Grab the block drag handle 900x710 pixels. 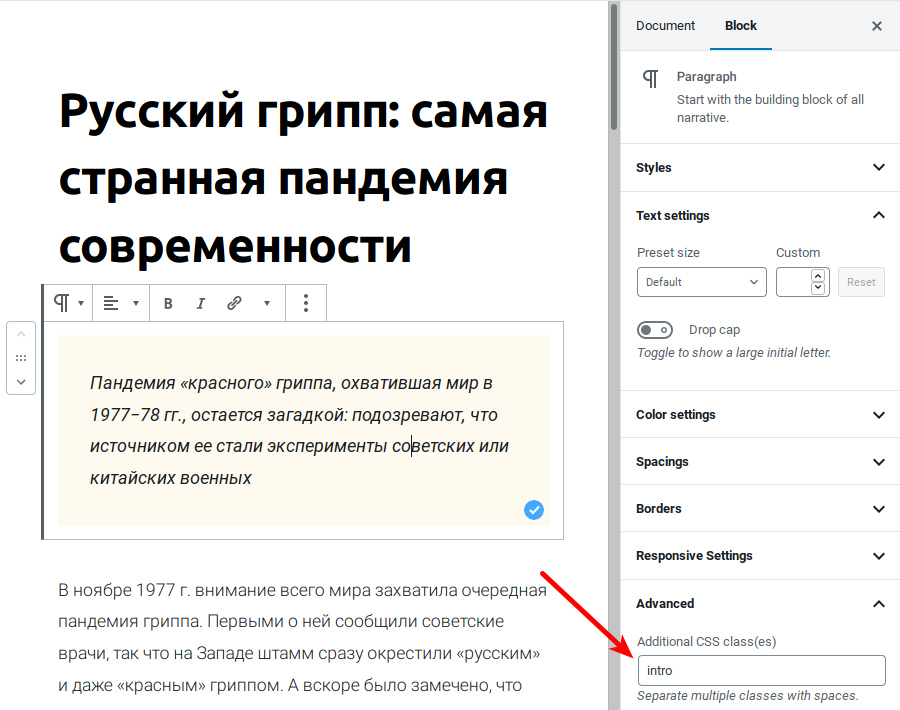(x=21, y=358)
